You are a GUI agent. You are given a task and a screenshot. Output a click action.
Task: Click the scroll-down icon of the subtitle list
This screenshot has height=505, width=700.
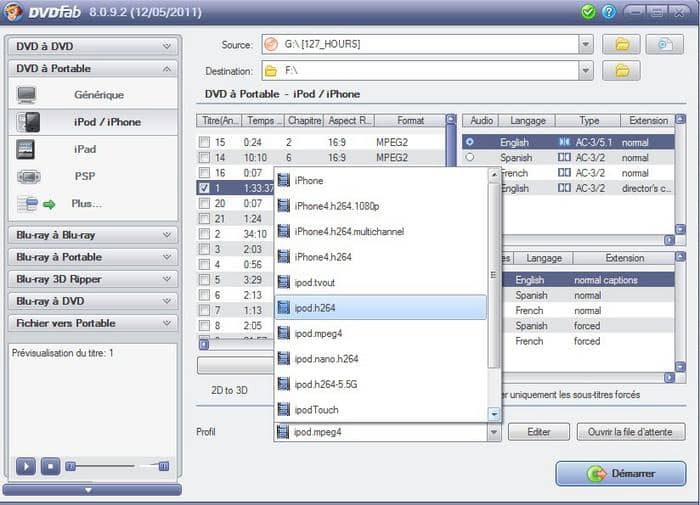pos(680,367)
